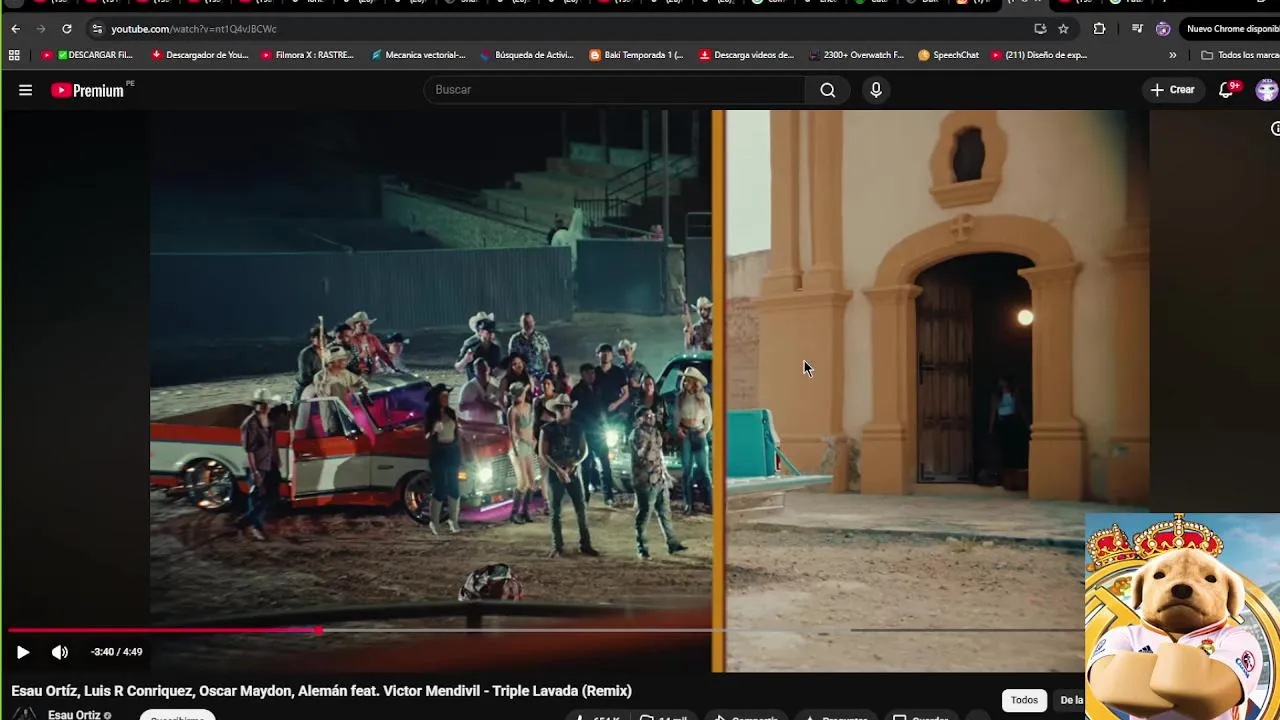
Task: Open Chrome apps grid in bookmarks bar
Action: (14, 55)
